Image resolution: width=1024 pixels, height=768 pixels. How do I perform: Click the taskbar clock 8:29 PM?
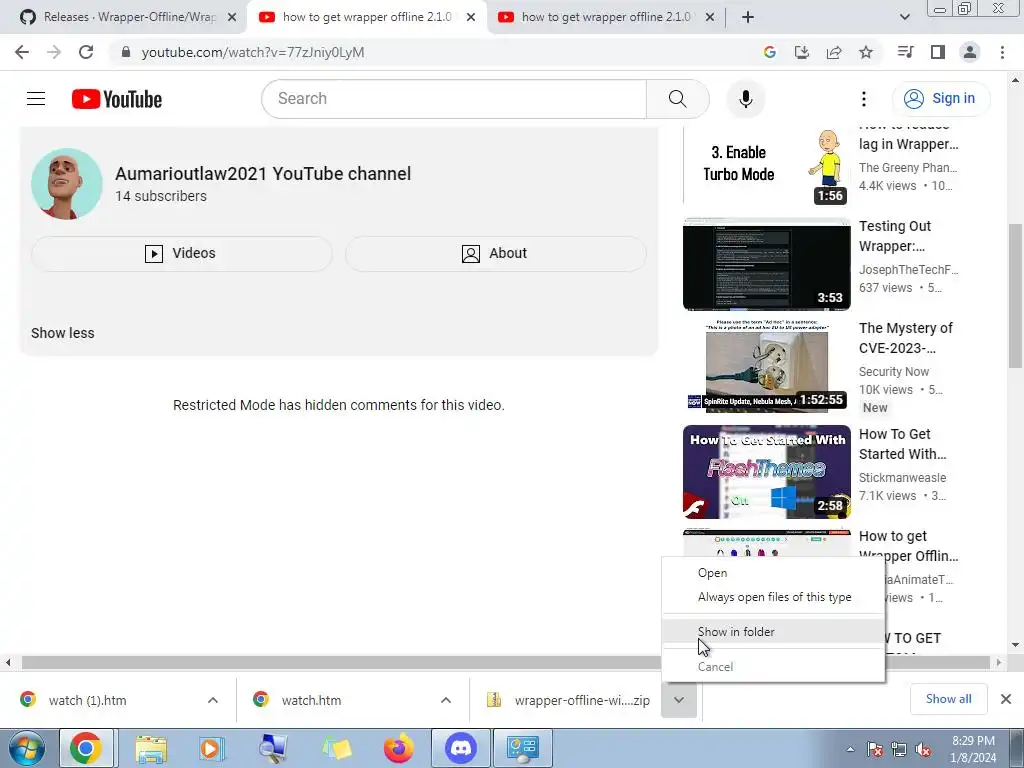[973, 749]
